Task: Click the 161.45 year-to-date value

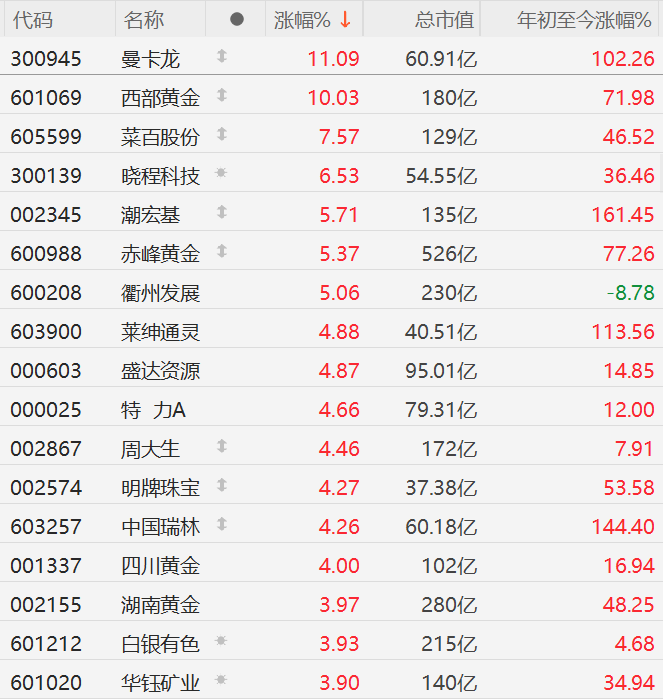Action: tap(623, 215)
